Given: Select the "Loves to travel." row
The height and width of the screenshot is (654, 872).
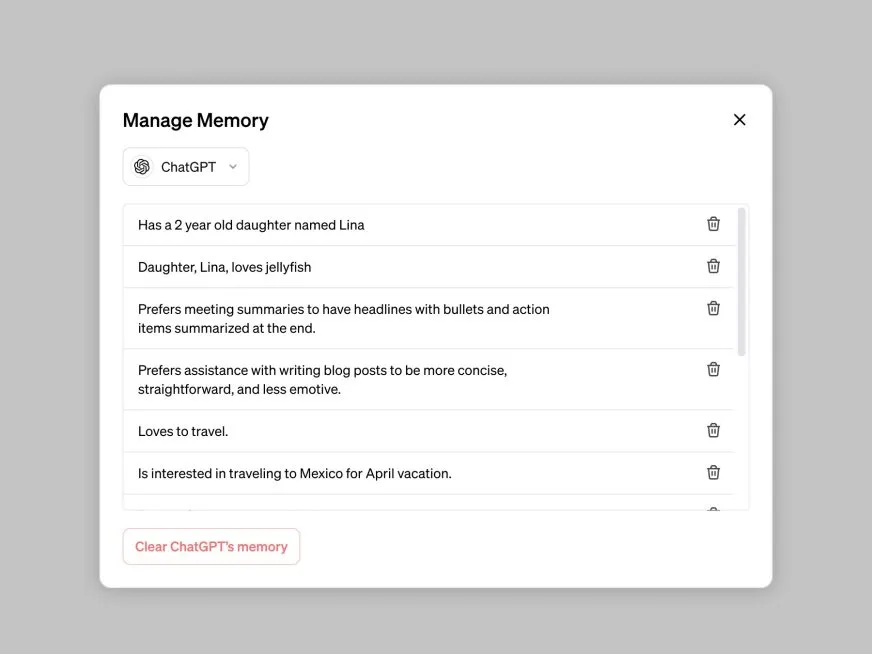Looking at the screenshot, I should pyautogui.click(x=429, y=431).
